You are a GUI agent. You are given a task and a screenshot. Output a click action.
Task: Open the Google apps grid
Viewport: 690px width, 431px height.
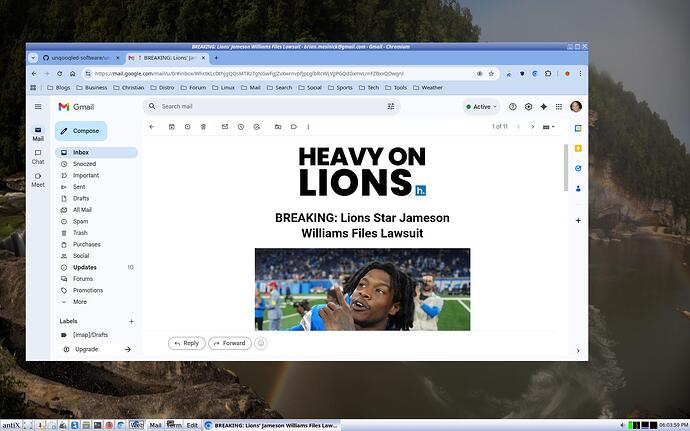pyautogui.click(x=559, y=107)
